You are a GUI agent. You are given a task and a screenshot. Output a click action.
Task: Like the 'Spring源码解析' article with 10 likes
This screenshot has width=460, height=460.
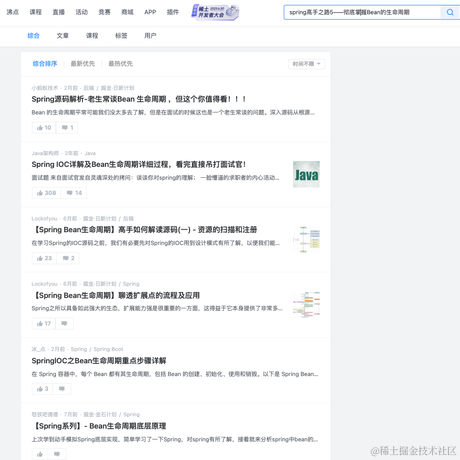tap(44, 128)
